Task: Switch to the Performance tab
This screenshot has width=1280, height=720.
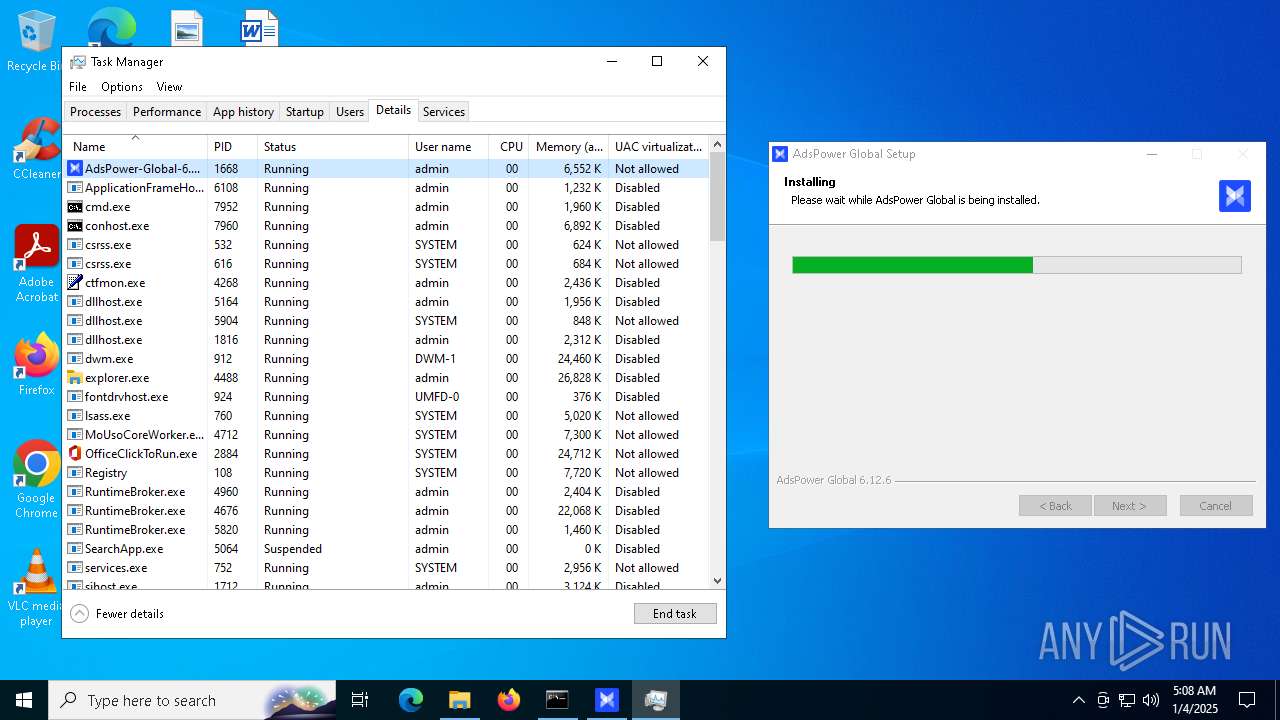Action: pos(167,112)
